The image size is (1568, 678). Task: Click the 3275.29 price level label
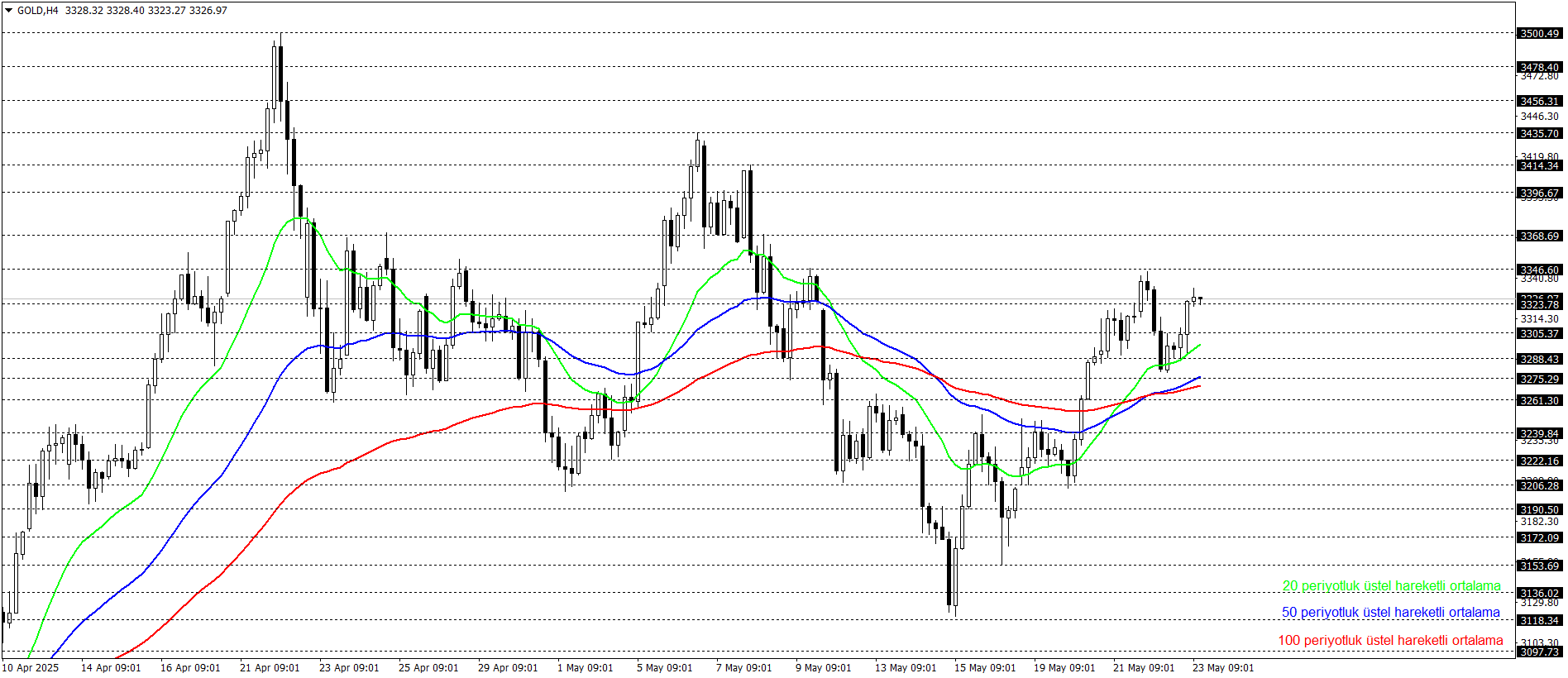point(1539,380)
